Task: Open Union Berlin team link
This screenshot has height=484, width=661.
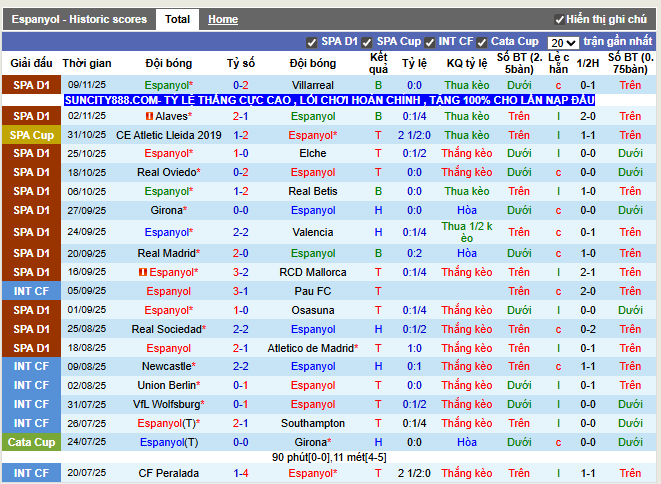Action: (x=169, y=385)
